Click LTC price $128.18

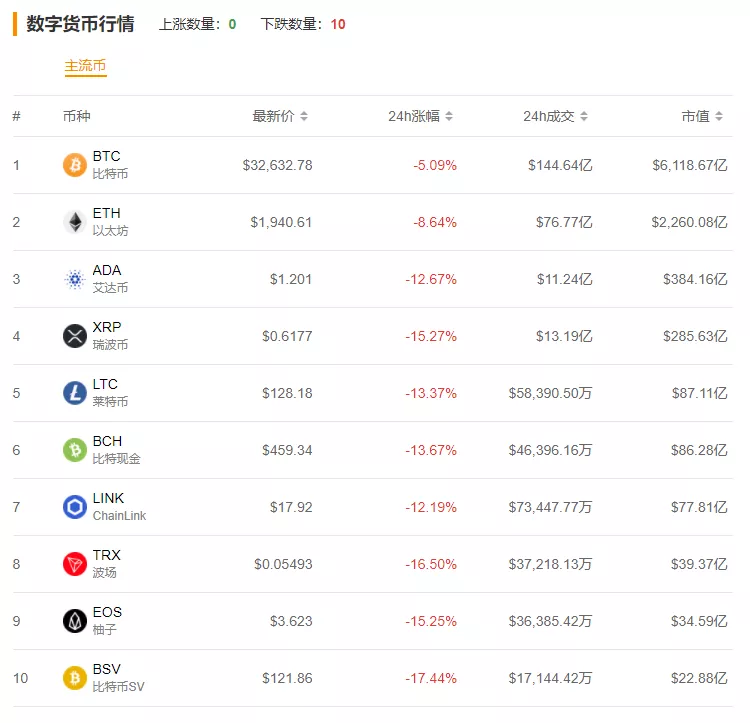tap(287, 393)
